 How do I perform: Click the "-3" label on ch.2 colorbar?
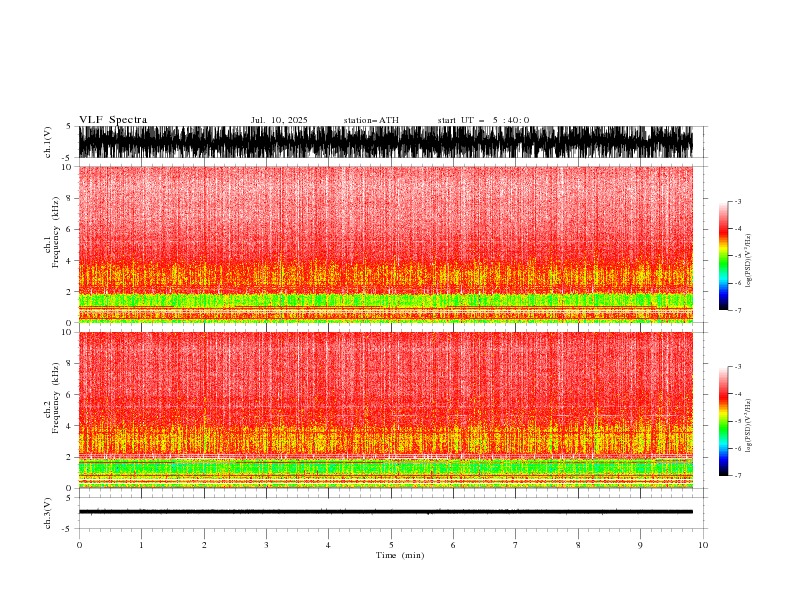pyautogui.click(x=738, y=367)
